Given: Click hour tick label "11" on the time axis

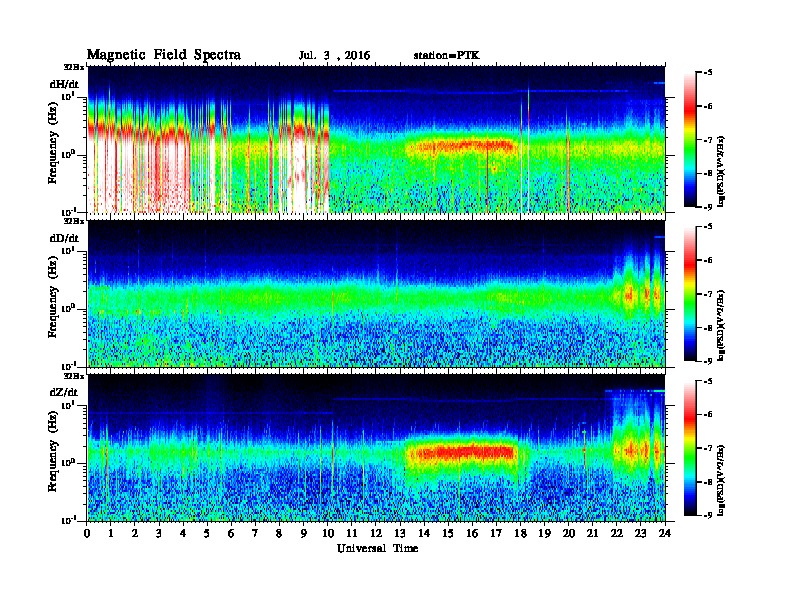Looking at the screenshot, I should click(x=352, y=534).
